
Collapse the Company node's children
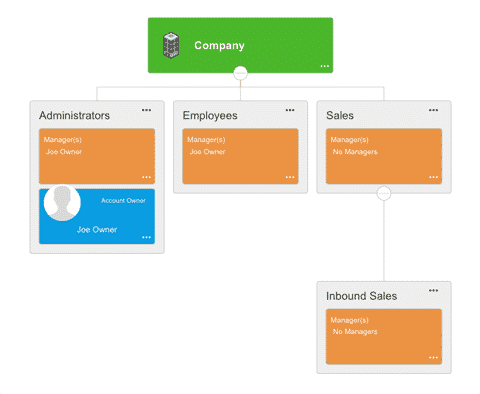point(240,73)
